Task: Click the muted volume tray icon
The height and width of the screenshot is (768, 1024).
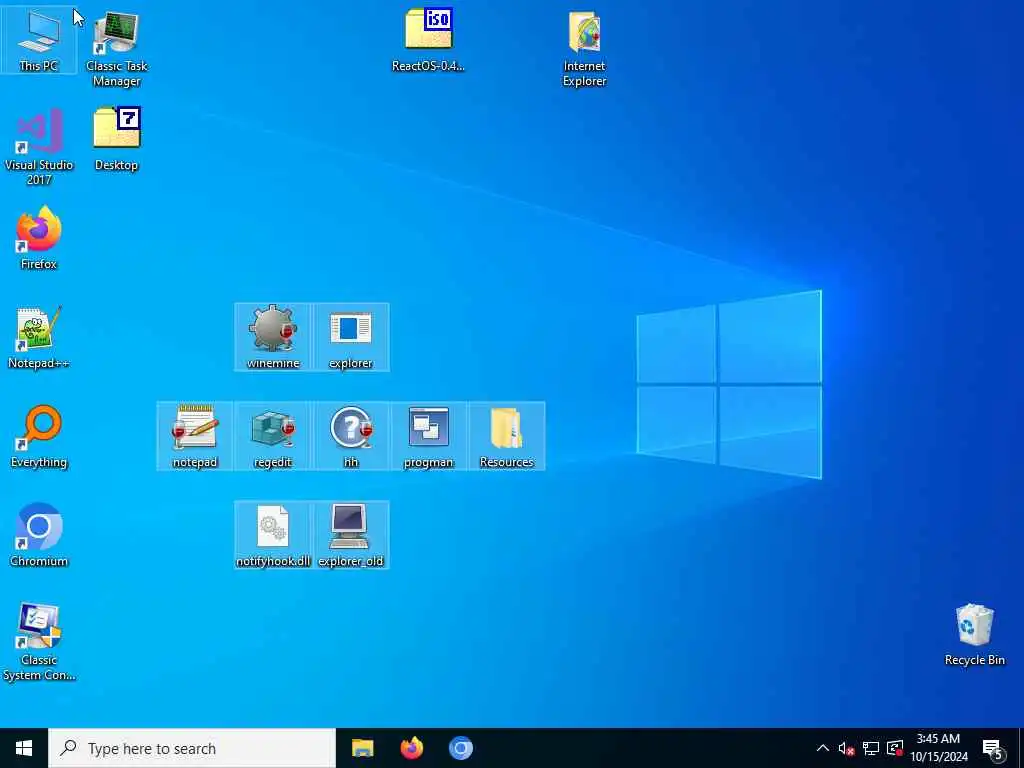Action: point(846,748)
